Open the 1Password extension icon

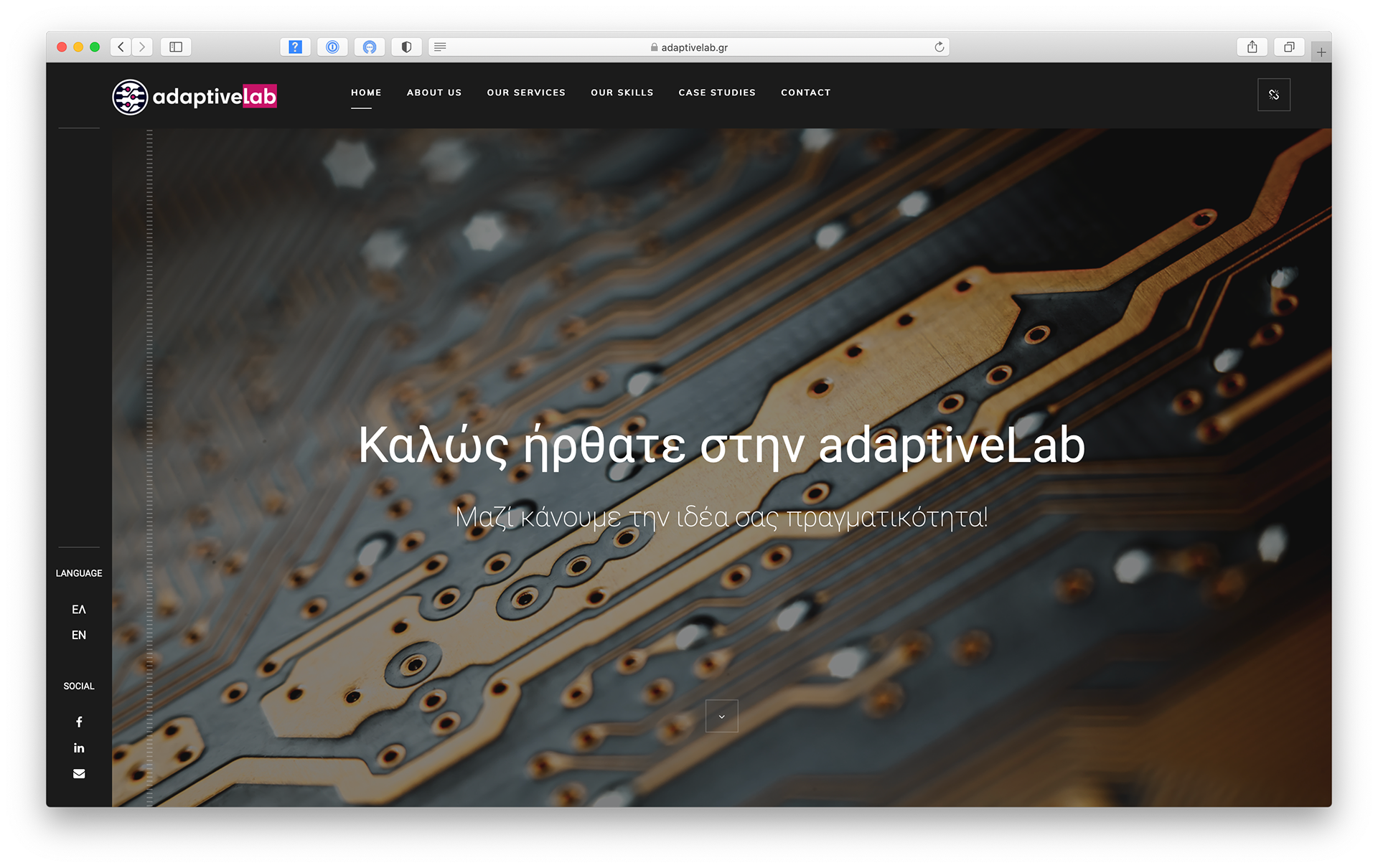pyautogui.click(x=332, y=47)
